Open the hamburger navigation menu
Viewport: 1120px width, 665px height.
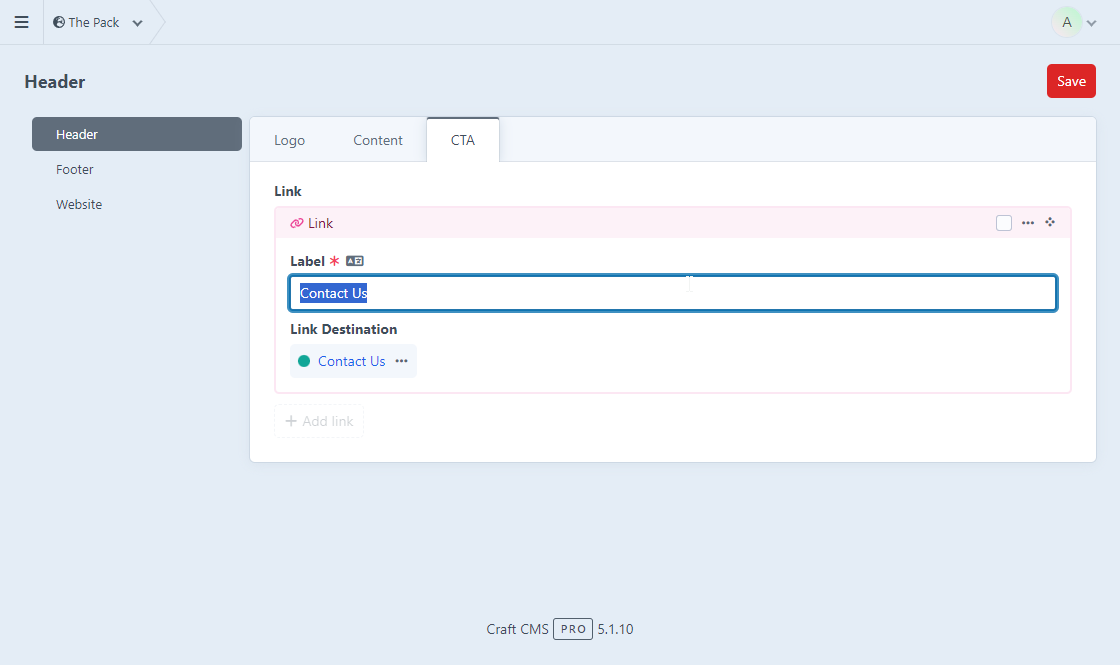coord(21,22)
